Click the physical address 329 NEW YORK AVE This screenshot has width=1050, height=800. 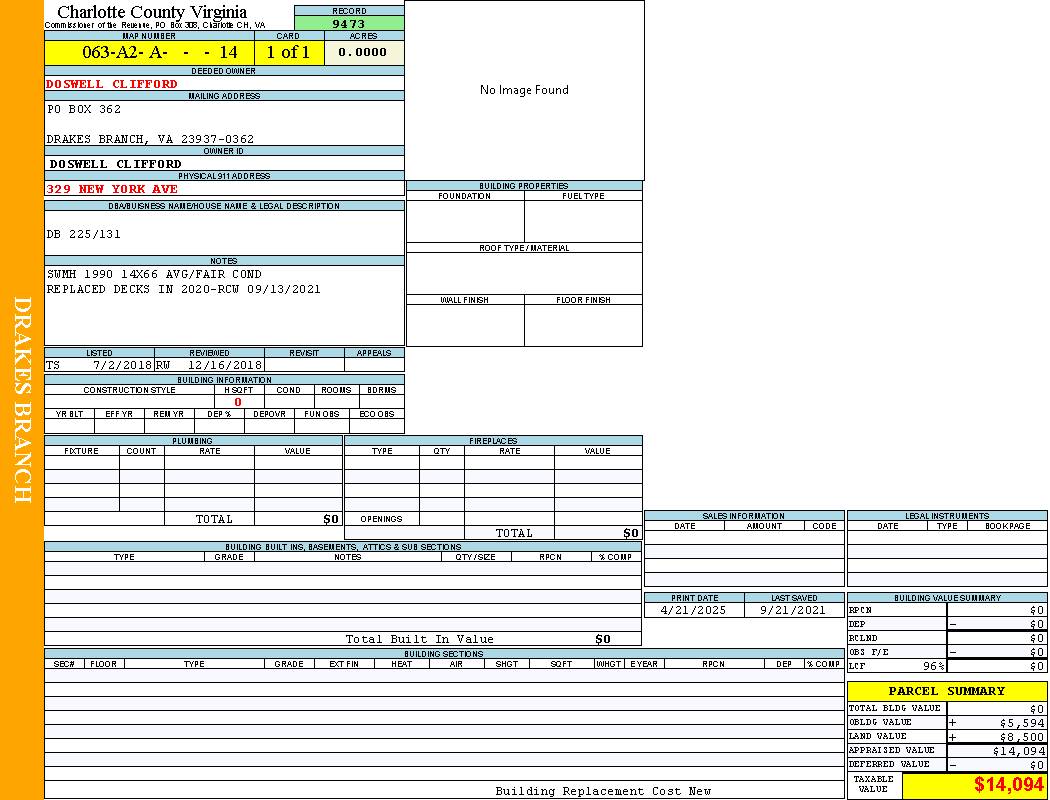click(112, 188)
